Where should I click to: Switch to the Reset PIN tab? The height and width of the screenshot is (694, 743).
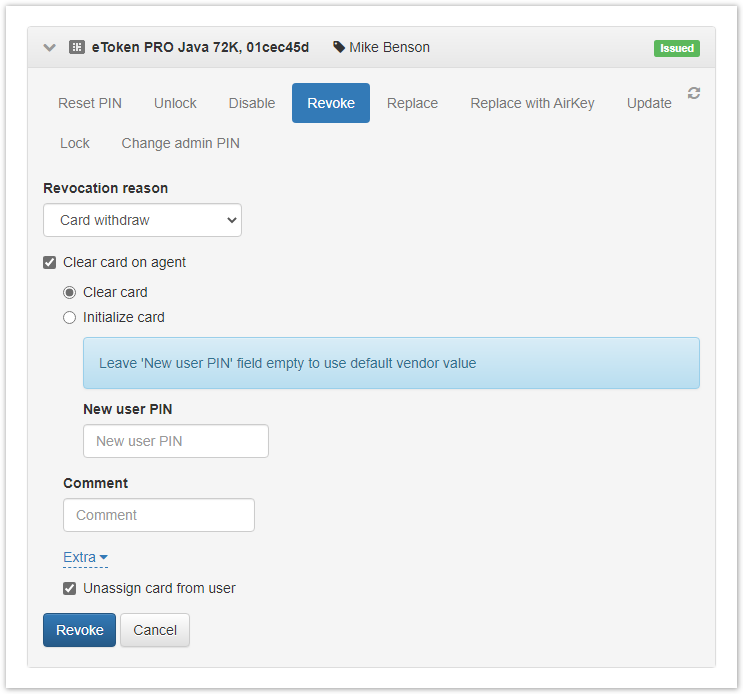click(90, 103)
